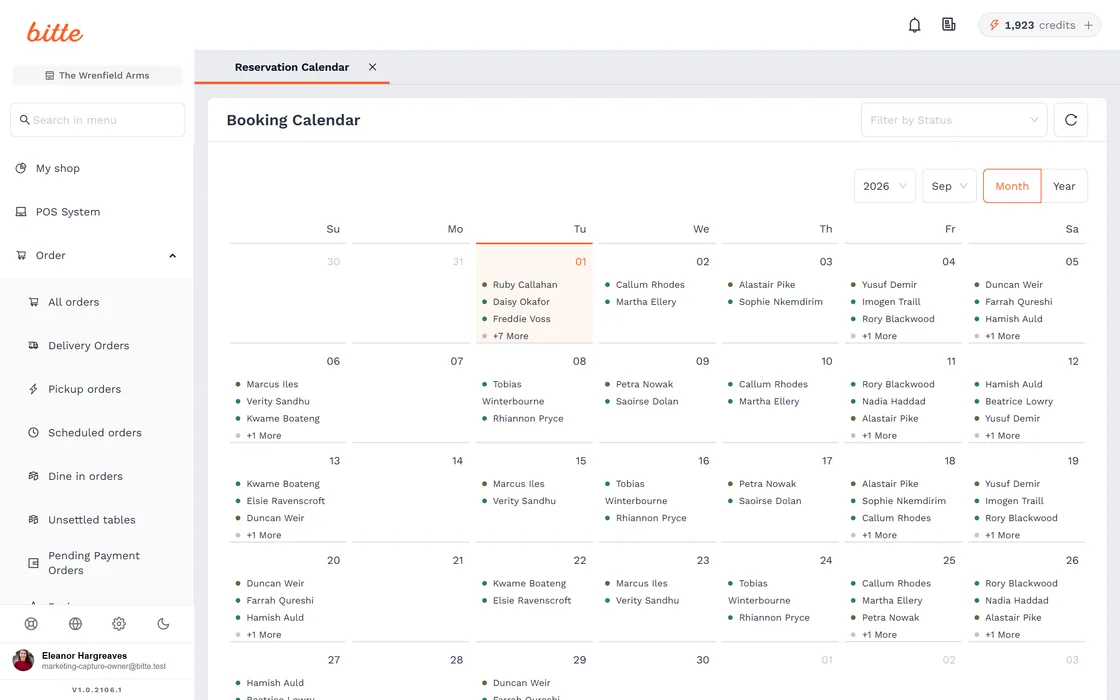The width and height of the screenshot is (1120, 700).
Task: Open the Sep month dropdown
Action: tap(949, 186)
